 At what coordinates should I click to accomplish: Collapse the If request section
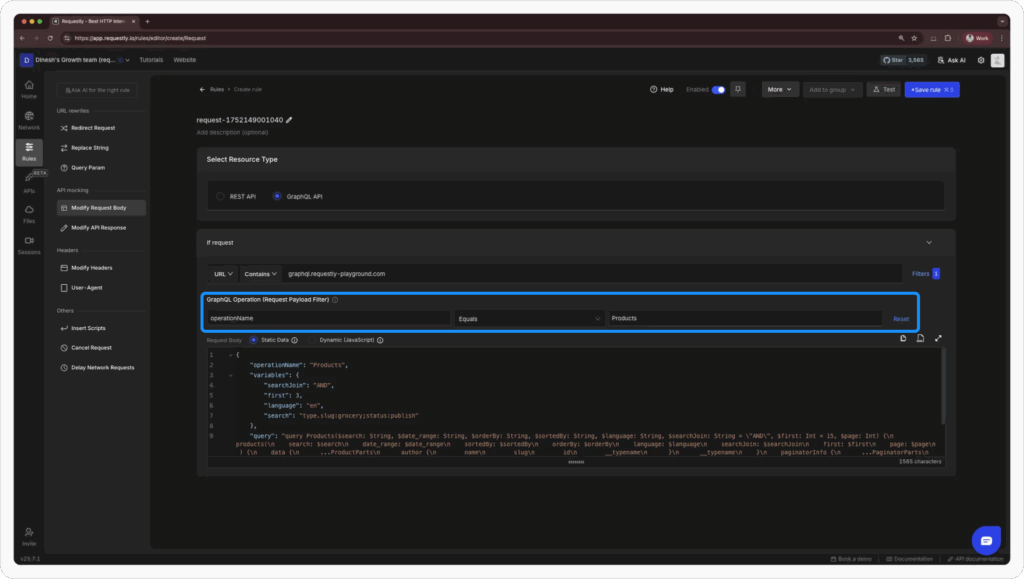pyautogui.click(x=929, y=243)
